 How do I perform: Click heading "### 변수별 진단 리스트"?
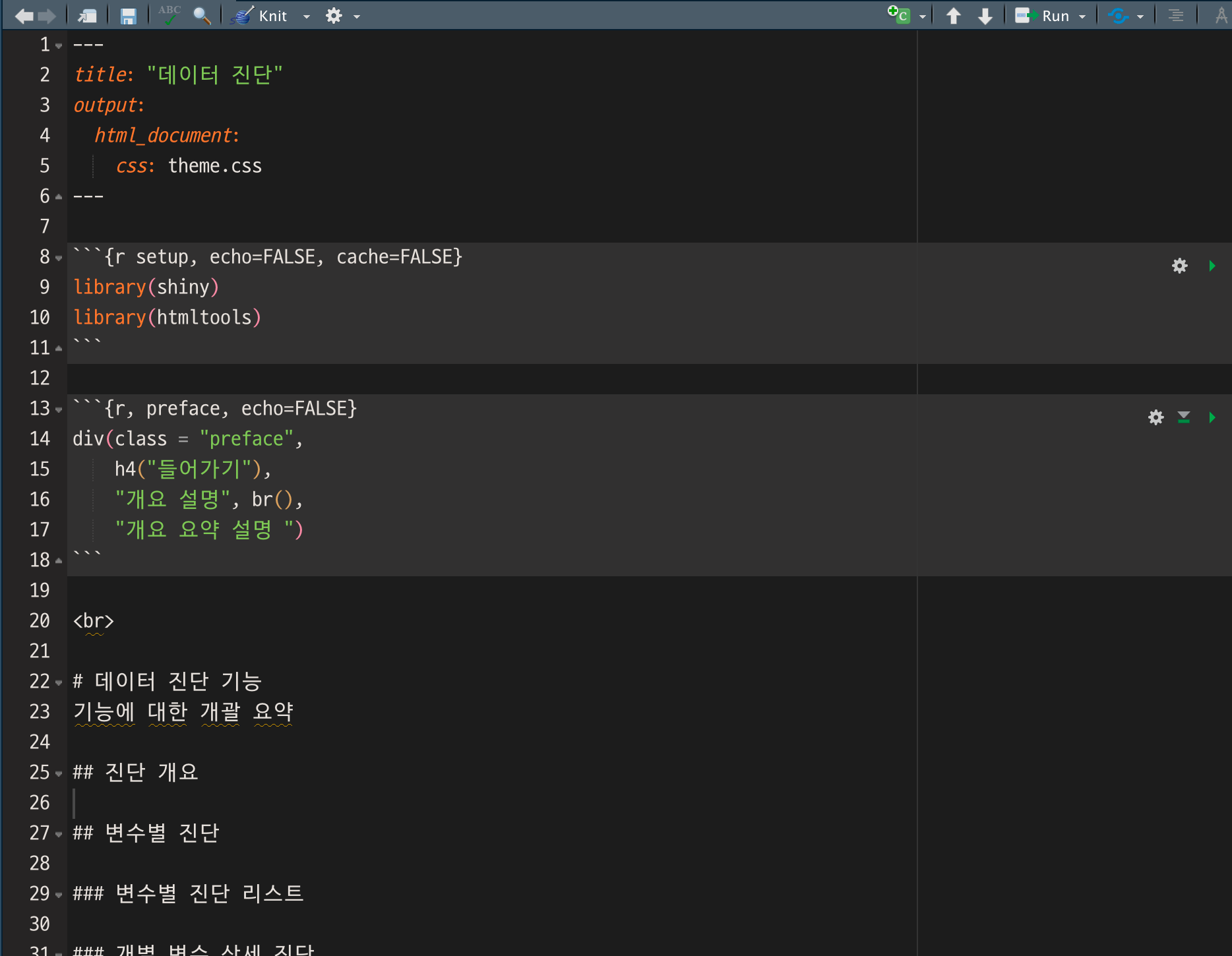[x=189, y=893]
